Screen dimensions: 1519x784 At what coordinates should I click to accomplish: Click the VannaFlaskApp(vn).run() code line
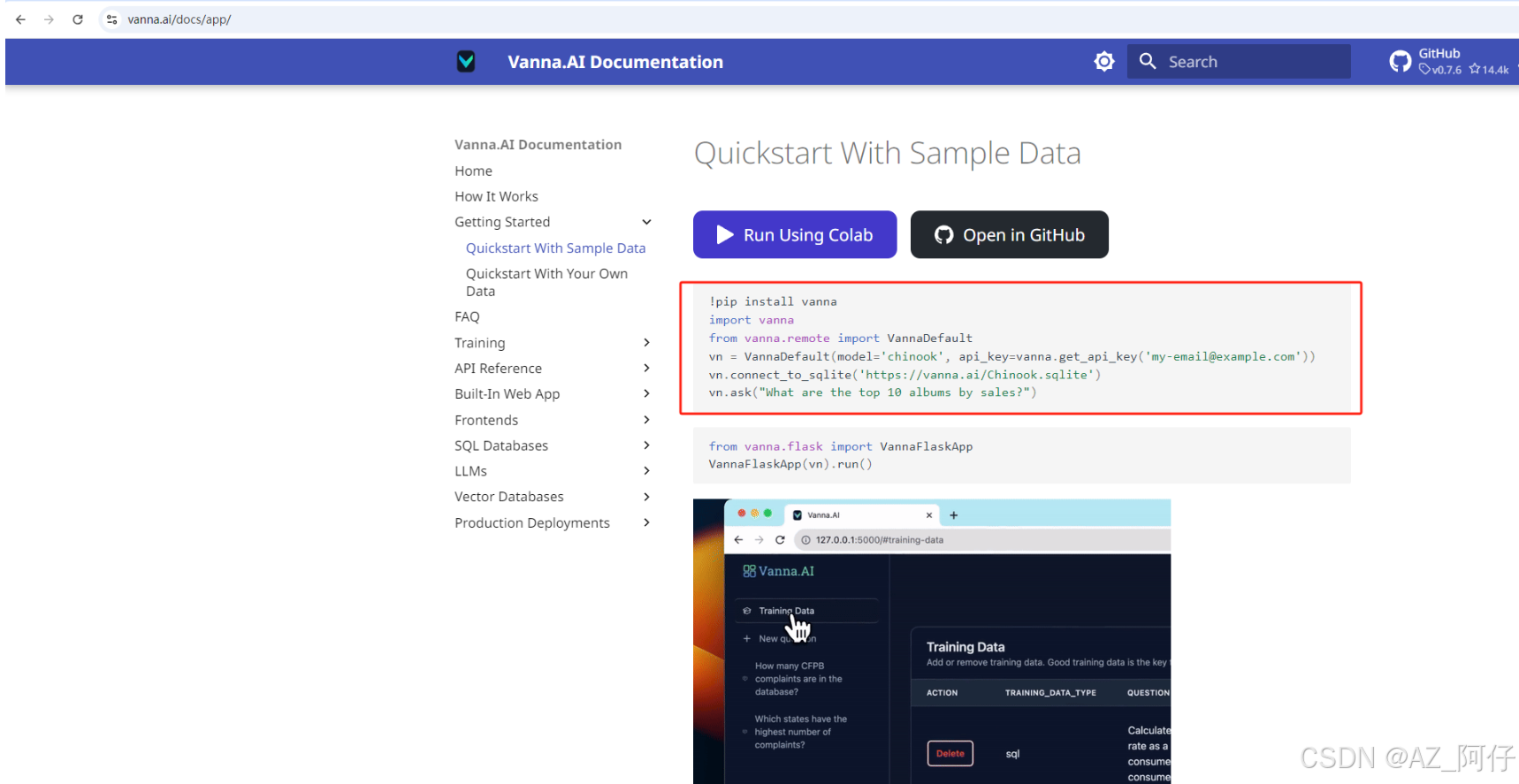[x=790, y=464]
